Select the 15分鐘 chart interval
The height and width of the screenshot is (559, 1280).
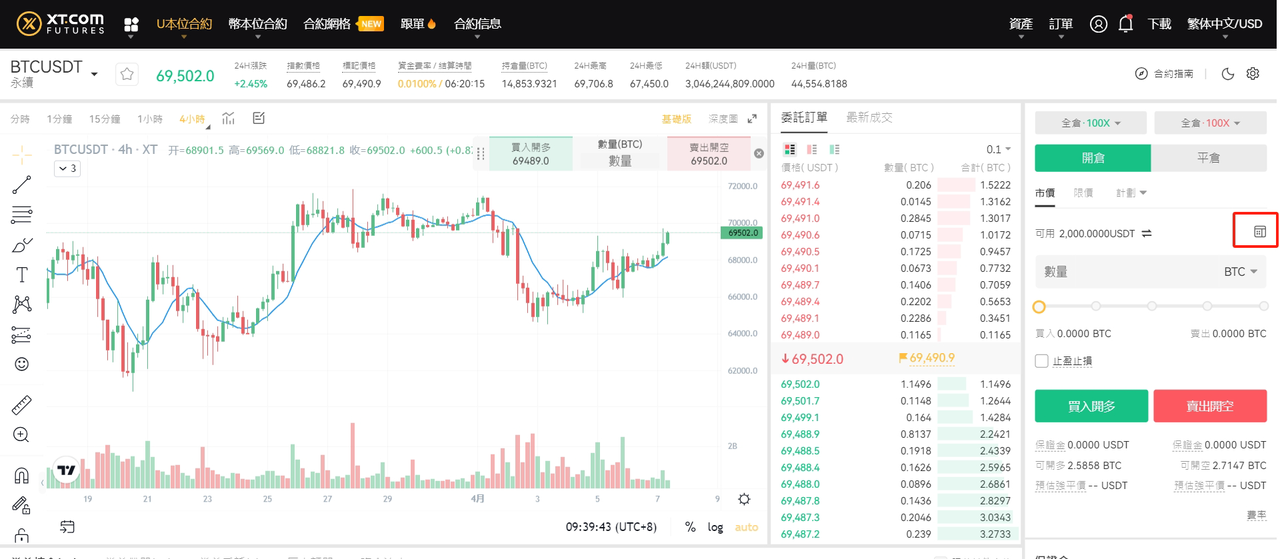pyautogui.click(x=104, y=119)
